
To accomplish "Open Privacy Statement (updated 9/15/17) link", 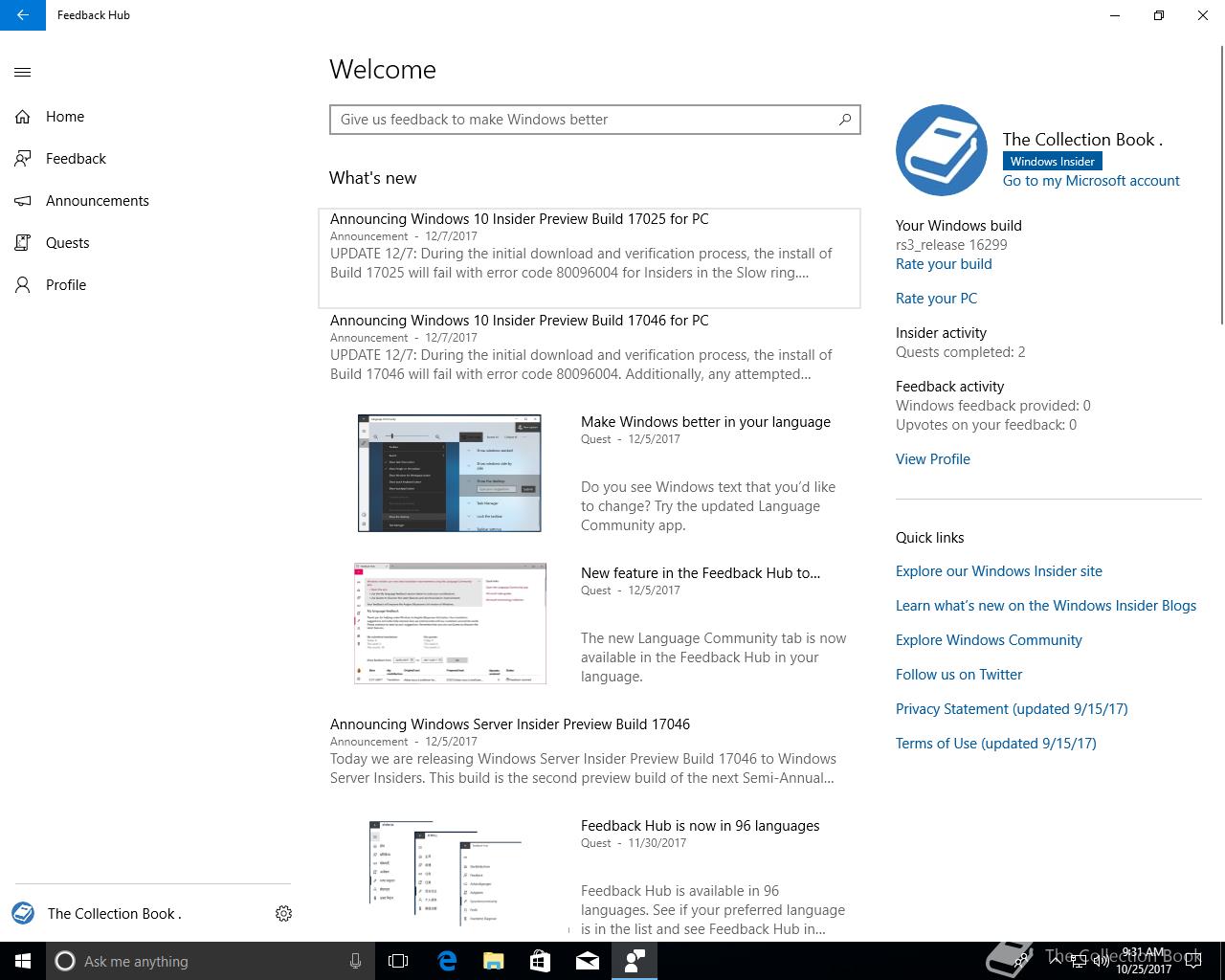I will click(1012, 709).
